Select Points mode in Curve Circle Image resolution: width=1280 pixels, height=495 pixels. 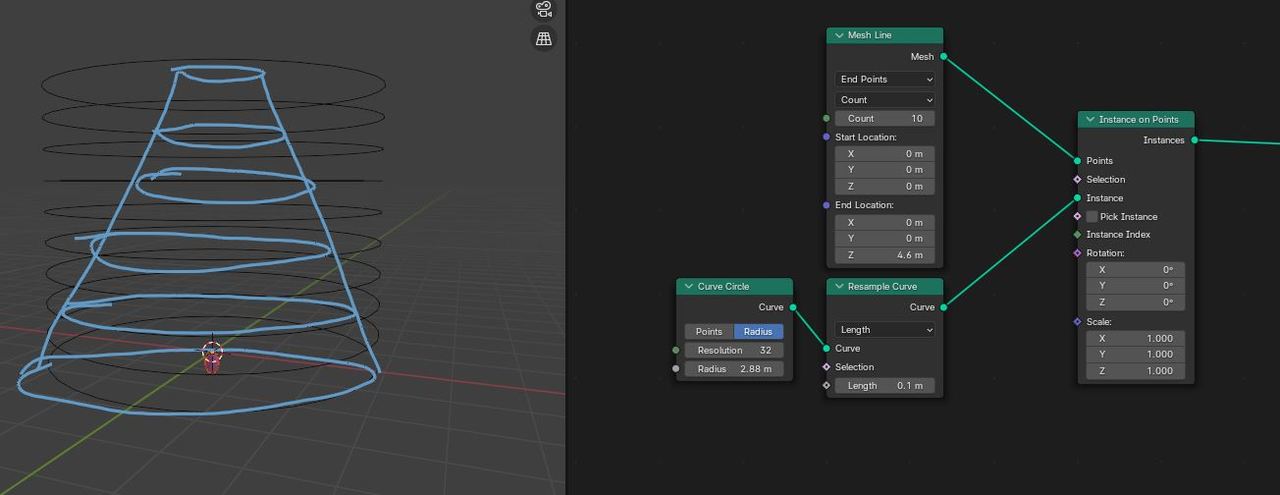coord(709,331)
